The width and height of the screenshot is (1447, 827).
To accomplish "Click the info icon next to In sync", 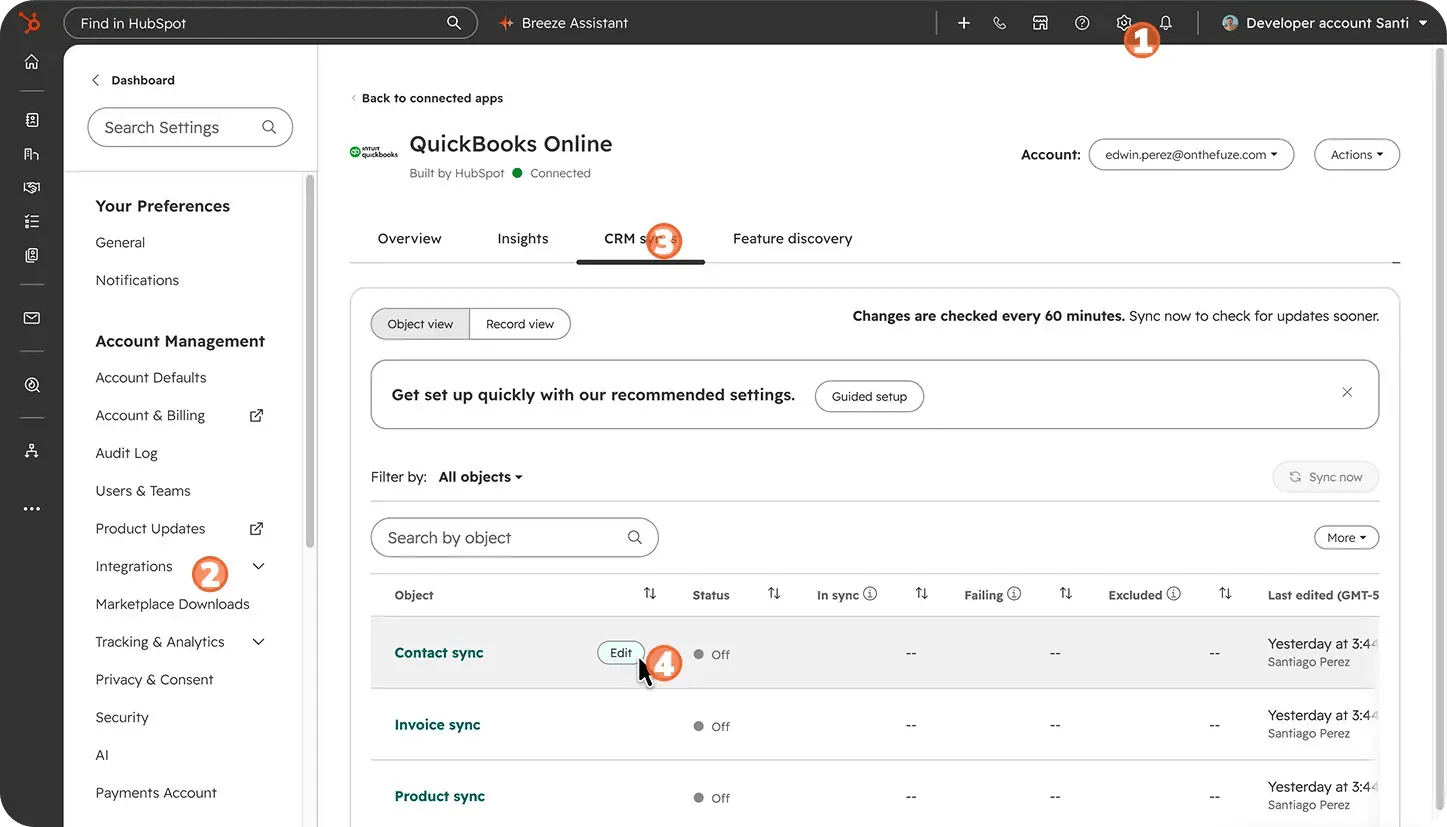I will click(870, 594).
